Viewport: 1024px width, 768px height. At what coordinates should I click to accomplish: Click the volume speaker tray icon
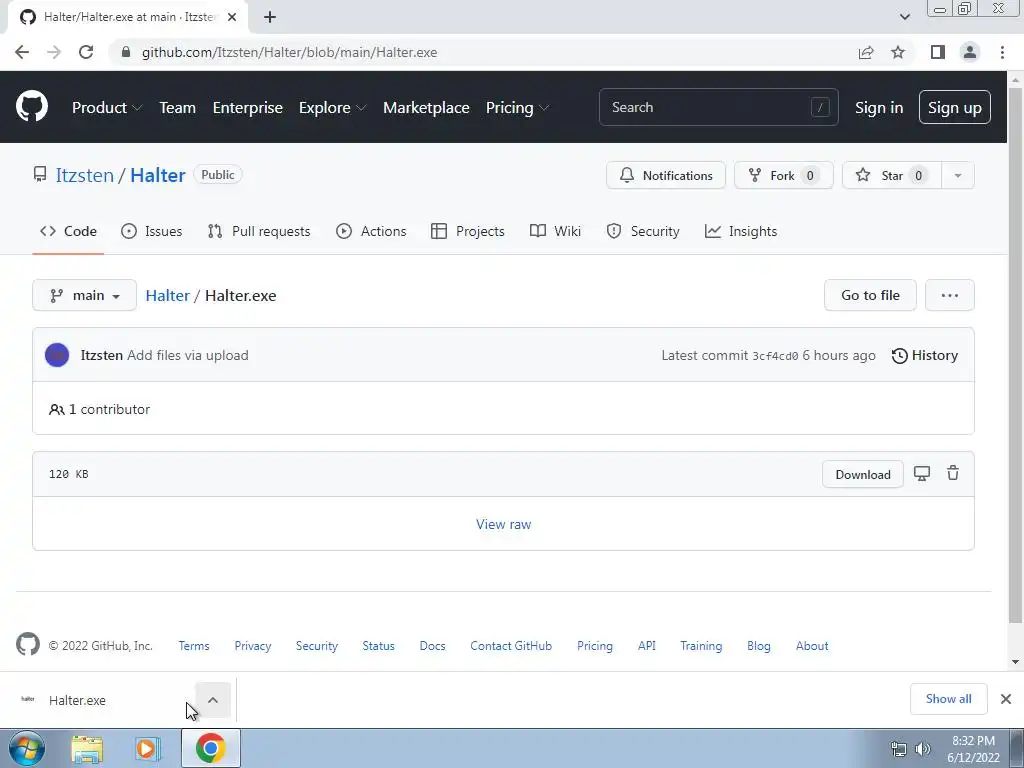click(922, 749)
